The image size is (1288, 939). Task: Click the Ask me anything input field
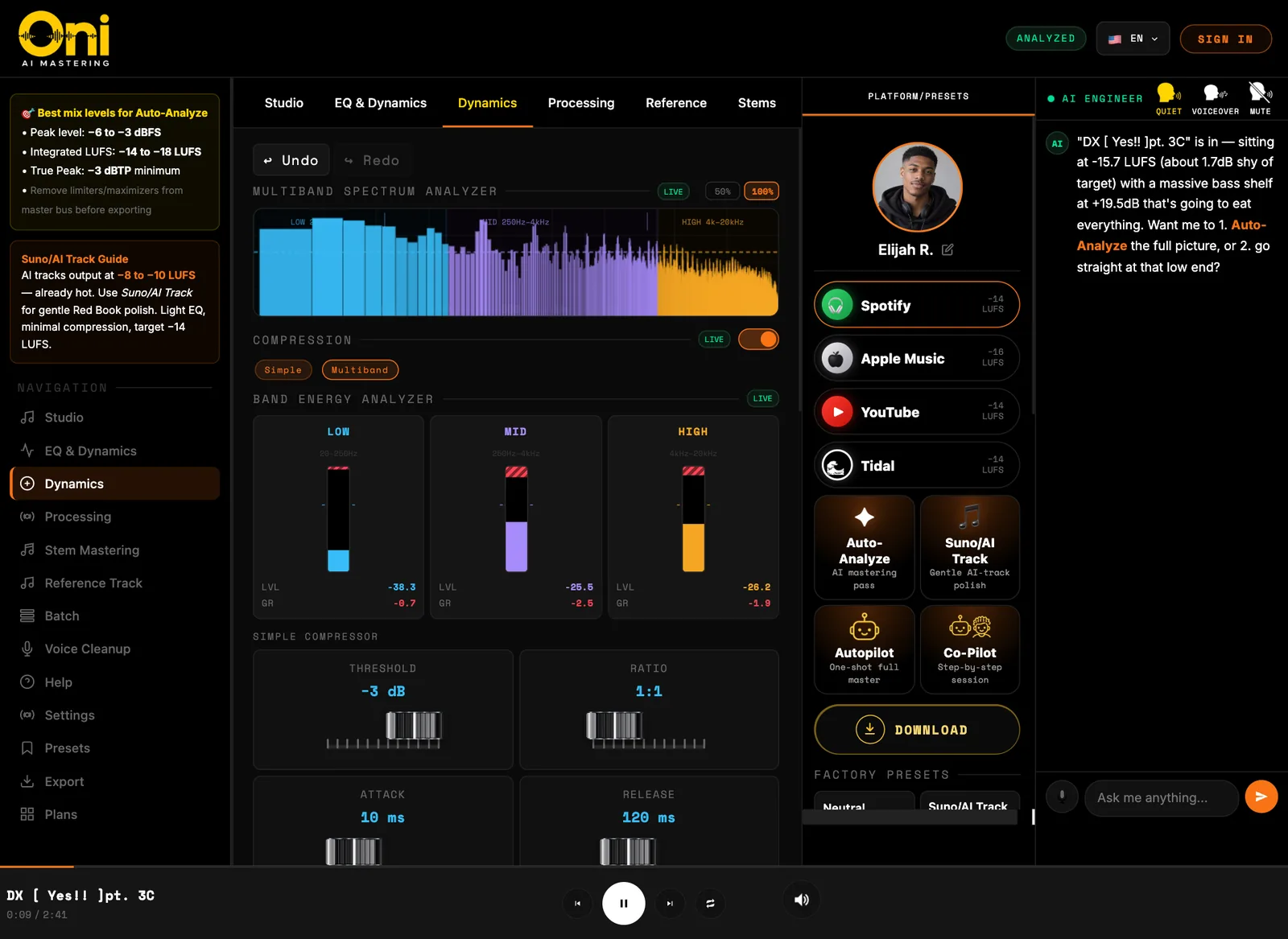coord(1162,797)
